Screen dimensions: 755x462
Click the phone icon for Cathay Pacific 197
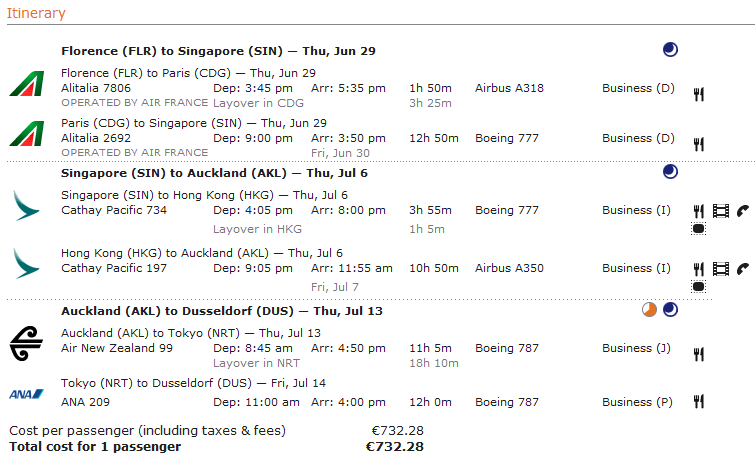(743, 268)
